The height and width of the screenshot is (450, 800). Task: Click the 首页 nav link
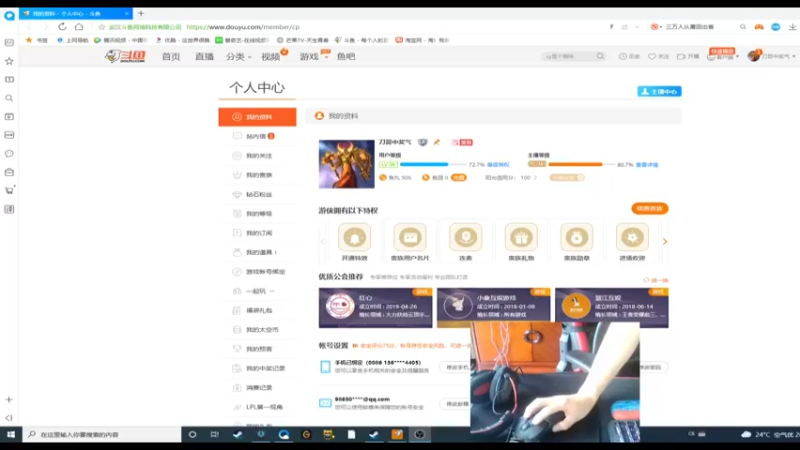171,57
